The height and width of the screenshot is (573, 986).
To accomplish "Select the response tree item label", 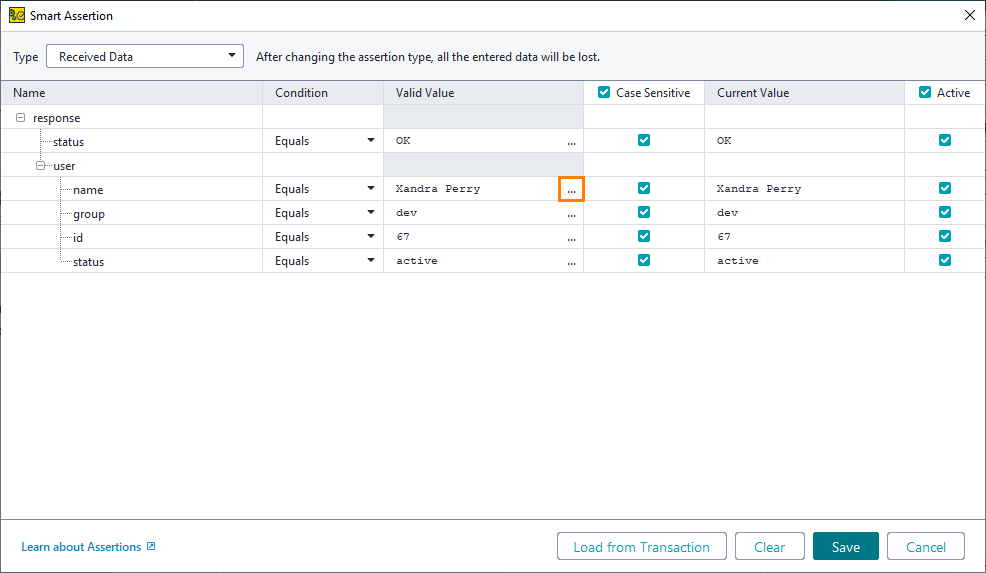I will click(x=57, y=118).
